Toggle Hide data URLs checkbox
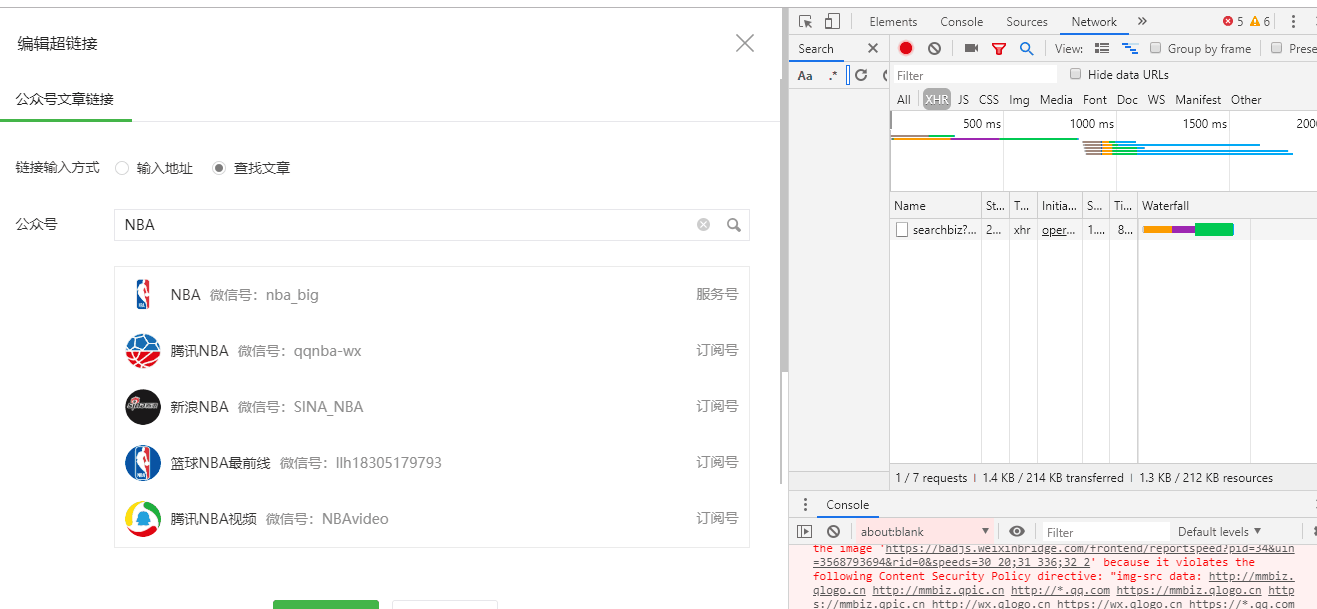Screen dimensions: 1317x609 coord(1076,74)
